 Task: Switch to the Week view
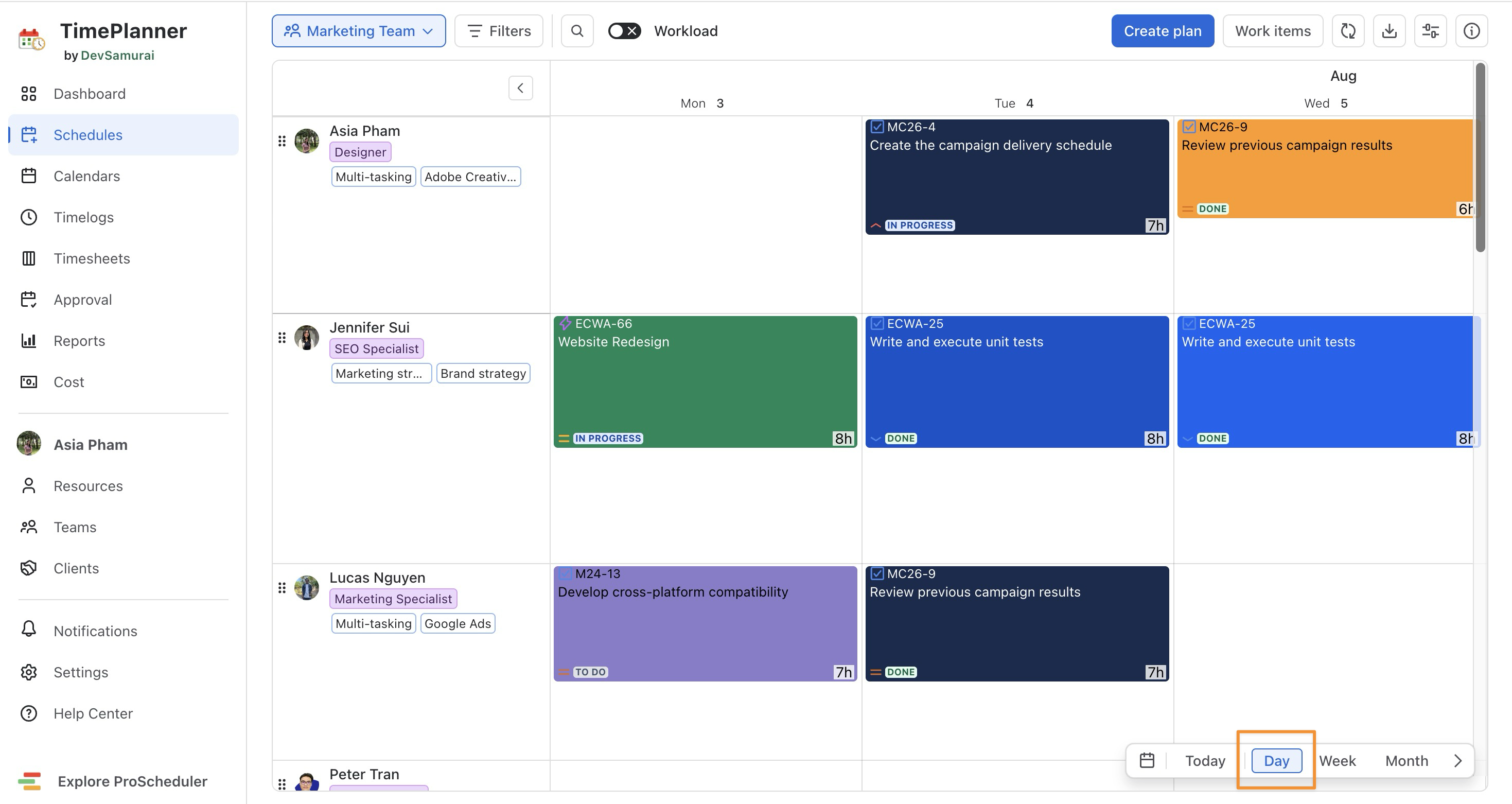1337,761
